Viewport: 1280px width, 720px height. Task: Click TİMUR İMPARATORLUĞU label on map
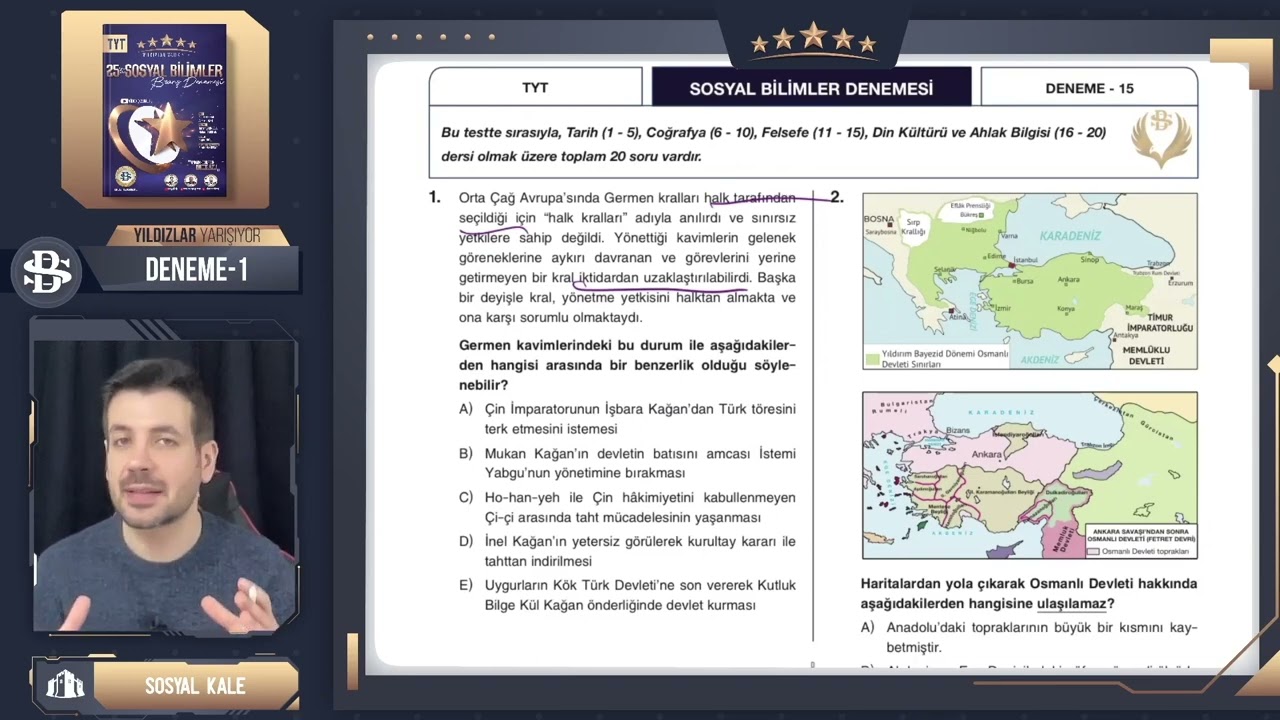[x=1160, y=322]
